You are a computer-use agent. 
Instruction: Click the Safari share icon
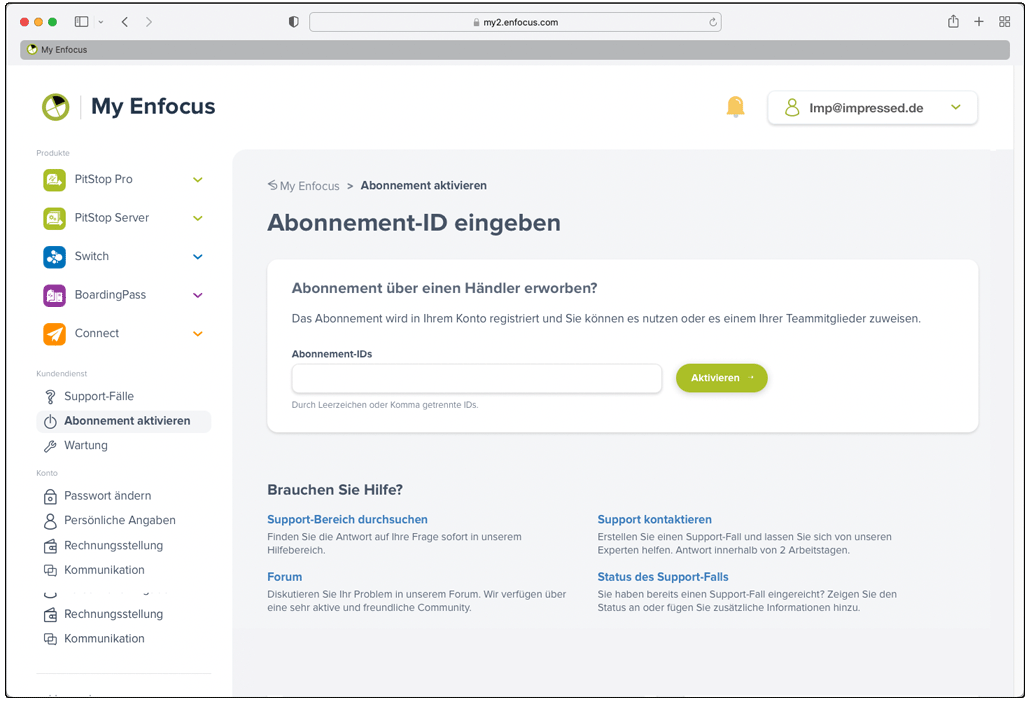(952, 21)
